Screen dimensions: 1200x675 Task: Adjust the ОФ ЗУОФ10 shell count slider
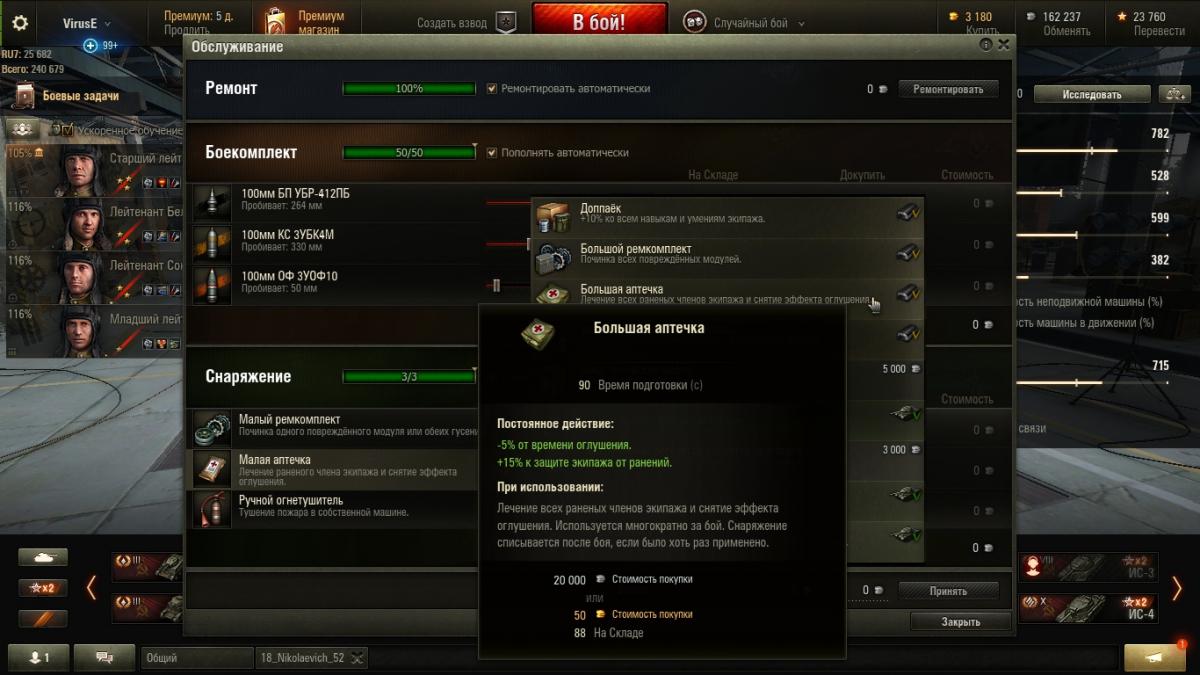click(495, 285)
